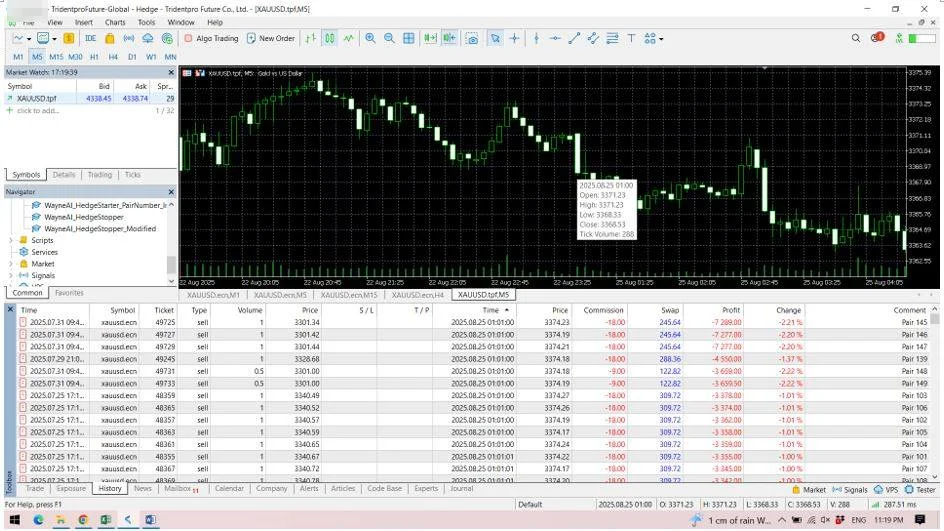The image size is (944, 531).
Task: Switch chart to candlesticks type
Action: 330,38
